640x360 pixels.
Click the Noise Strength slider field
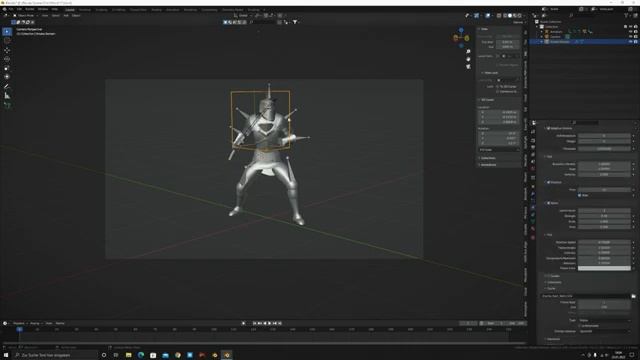604,216
